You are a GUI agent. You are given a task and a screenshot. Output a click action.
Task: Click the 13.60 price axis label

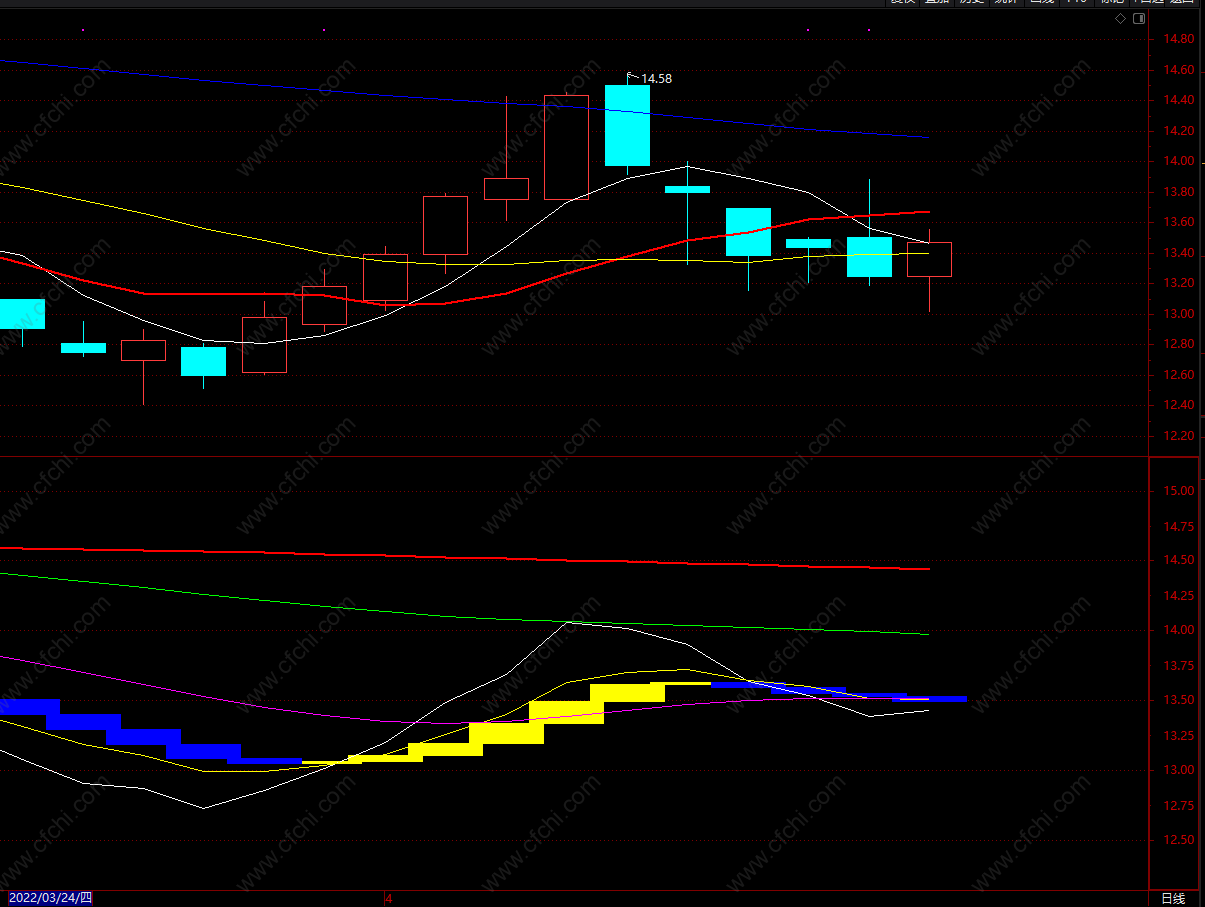coord(1178,222)
